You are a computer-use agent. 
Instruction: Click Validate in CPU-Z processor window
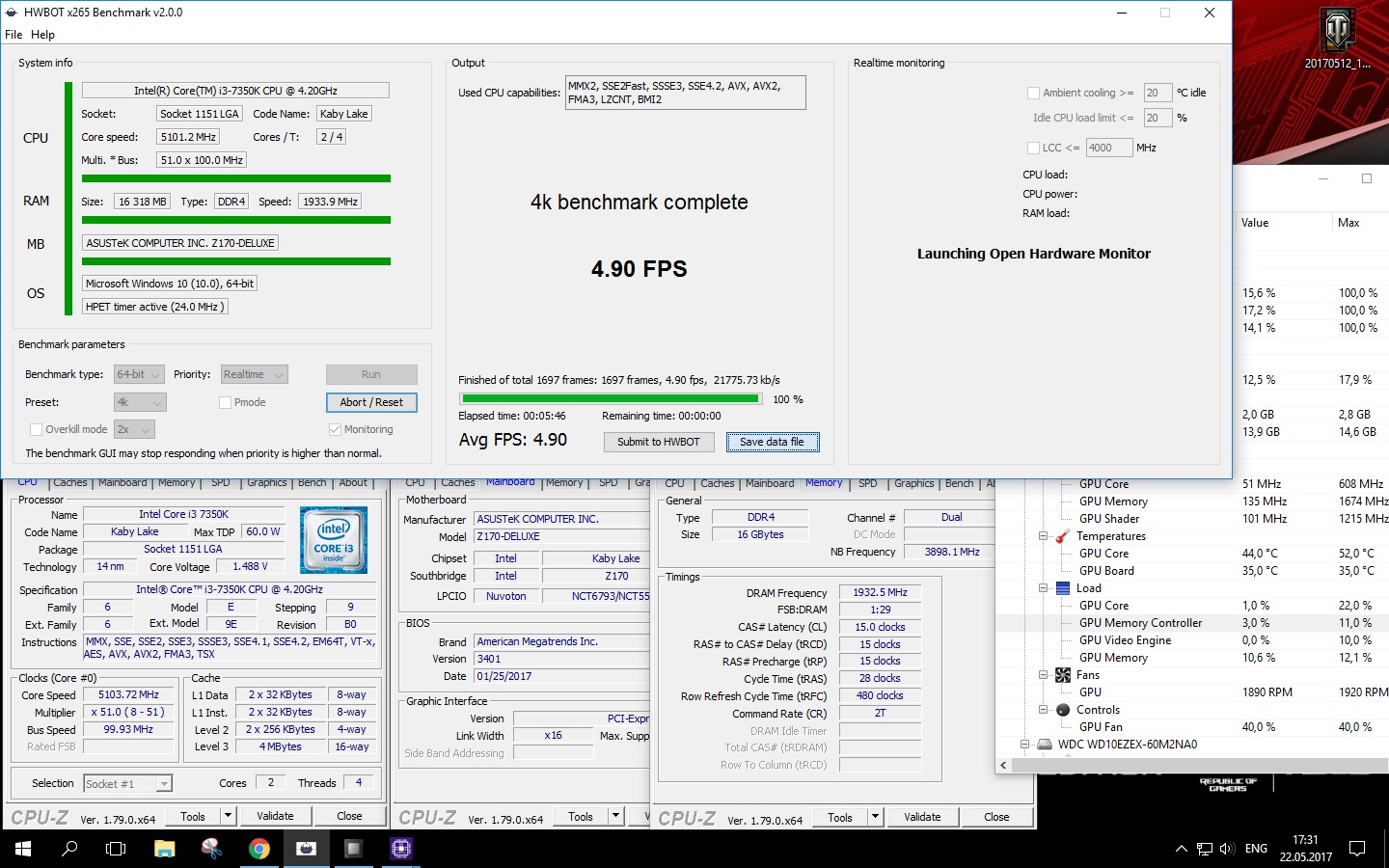point(275,816)
